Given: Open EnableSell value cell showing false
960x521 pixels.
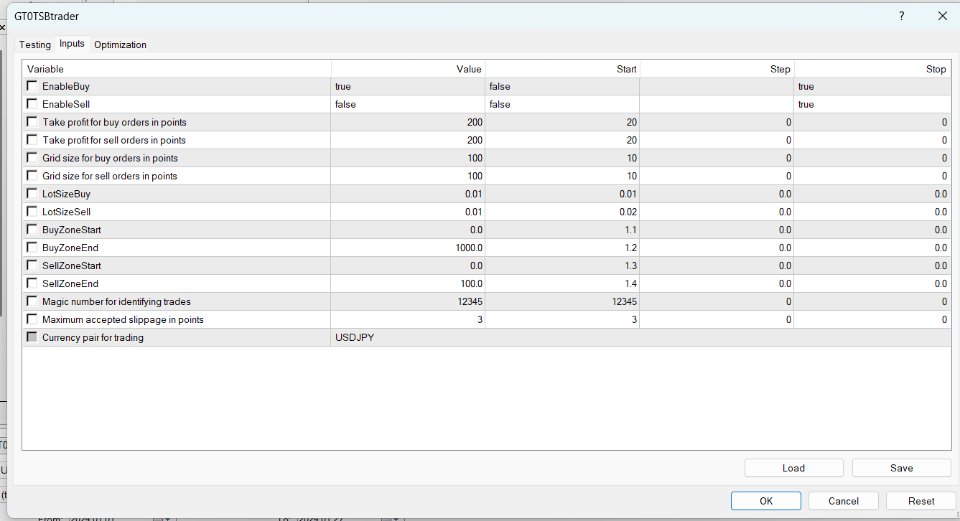Looking at the screenshot, I should (408, 105).
